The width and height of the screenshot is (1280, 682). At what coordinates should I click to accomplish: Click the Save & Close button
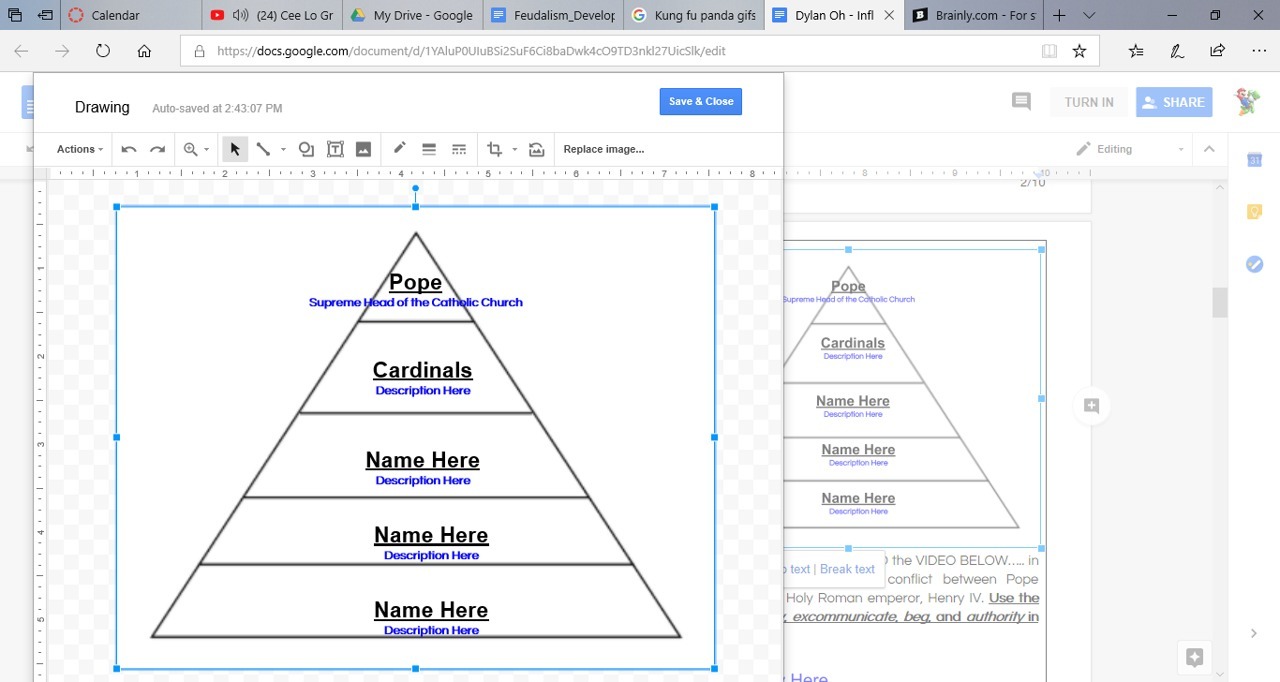tap(700, 101)
